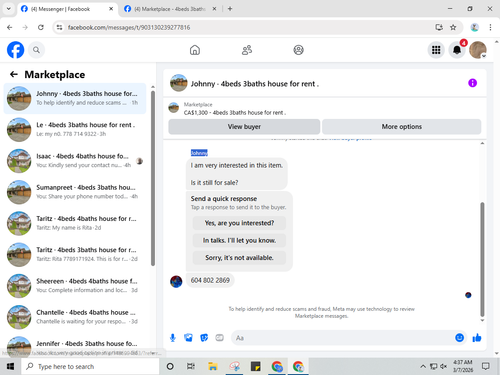The width and height of the screenshot is (500, 375).
Task: Open the emoji picker in message box
Action: 459,338
